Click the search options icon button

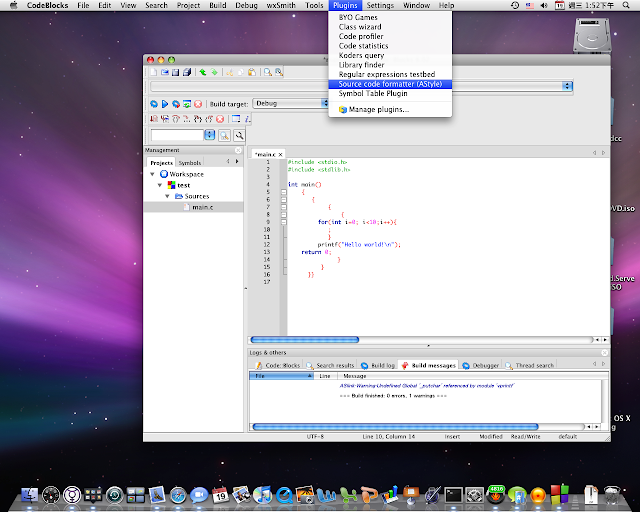240,136
